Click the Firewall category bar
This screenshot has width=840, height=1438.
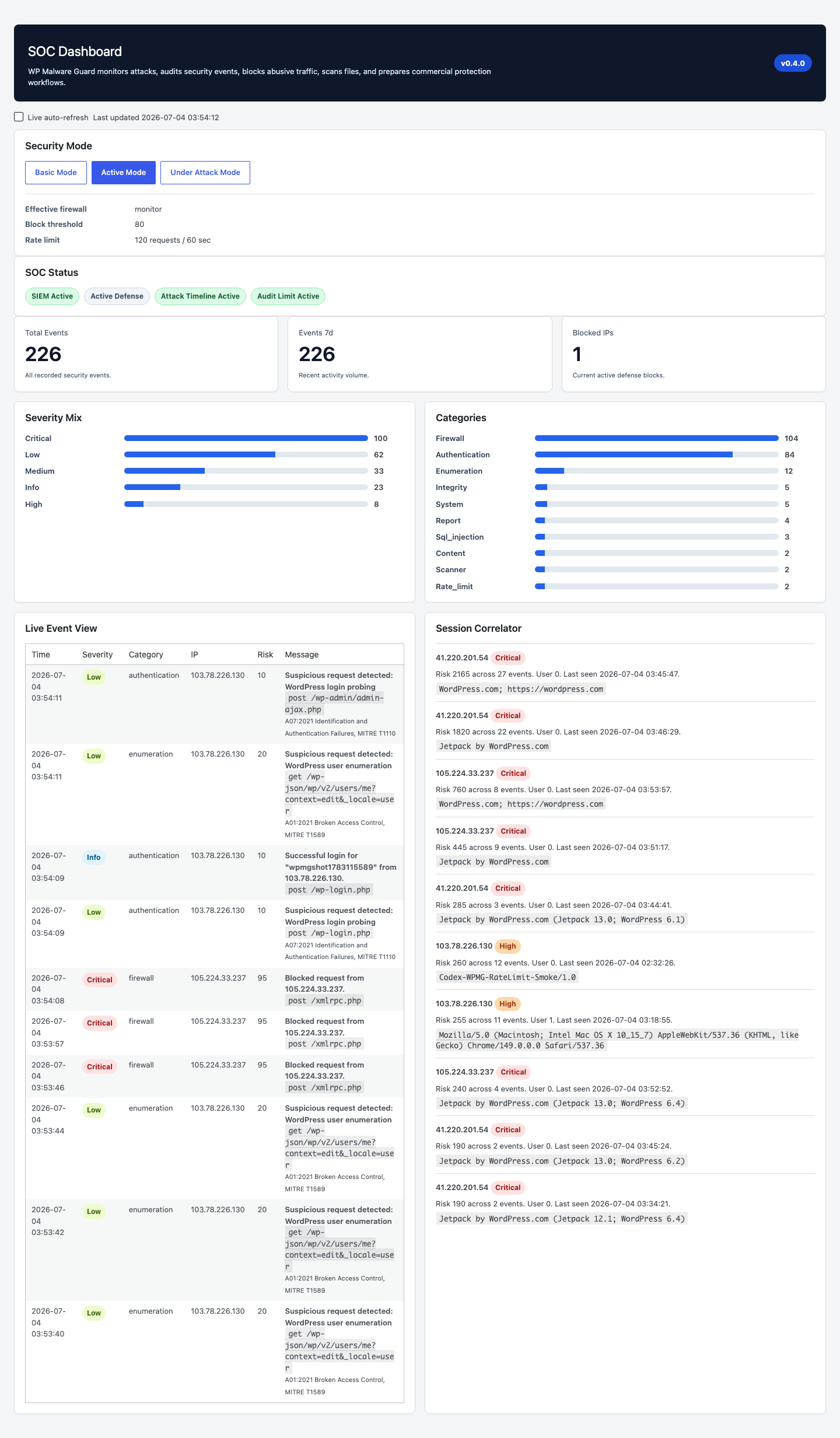click(x=657, y=438)
